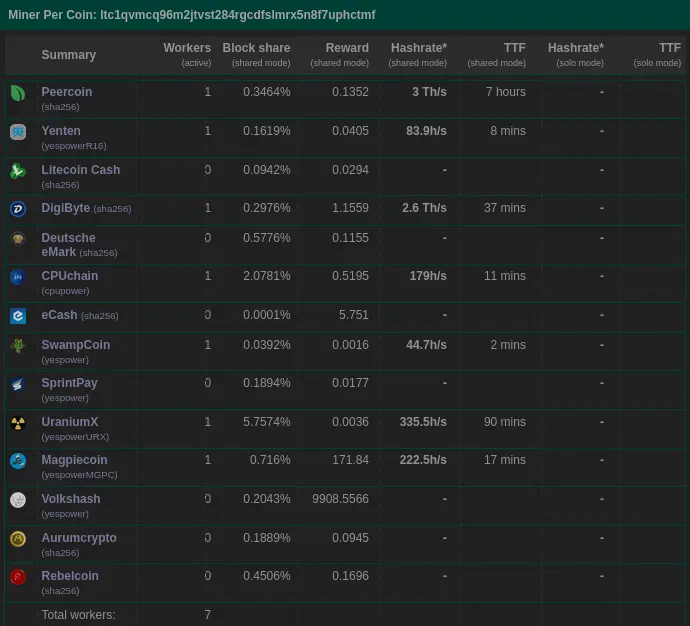Click the Magpiecoin bird icon
The image size is (690, 626).
coord(18,461)
